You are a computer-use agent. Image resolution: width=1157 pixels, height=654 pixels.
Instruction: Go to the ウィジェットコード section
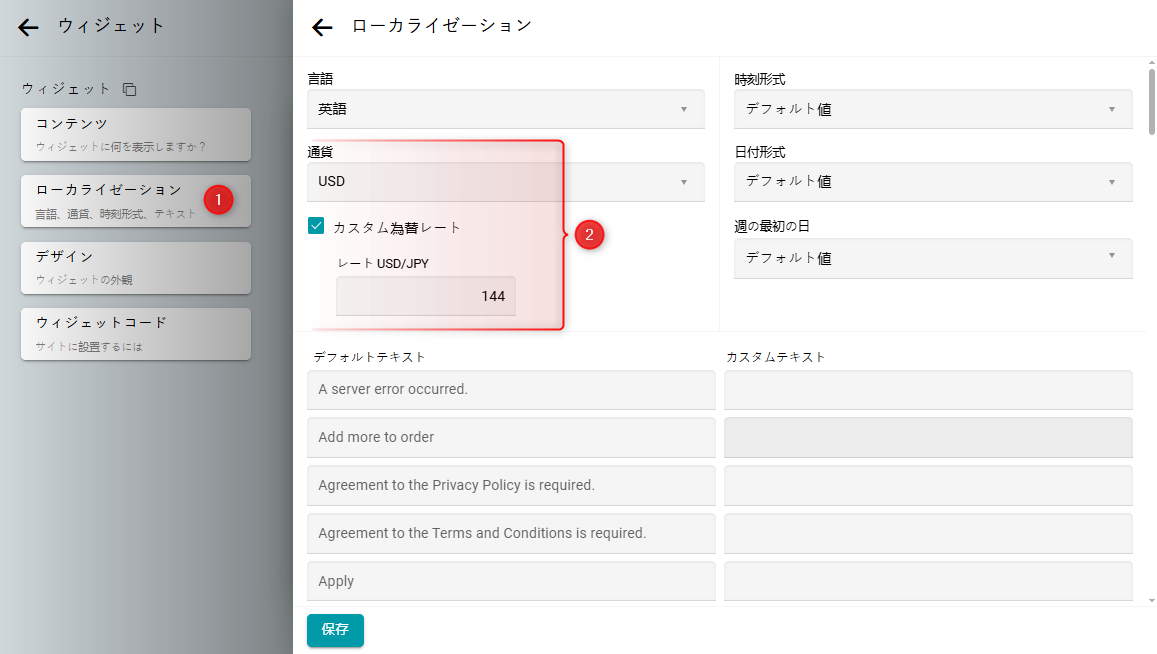(x=135, y=334)
